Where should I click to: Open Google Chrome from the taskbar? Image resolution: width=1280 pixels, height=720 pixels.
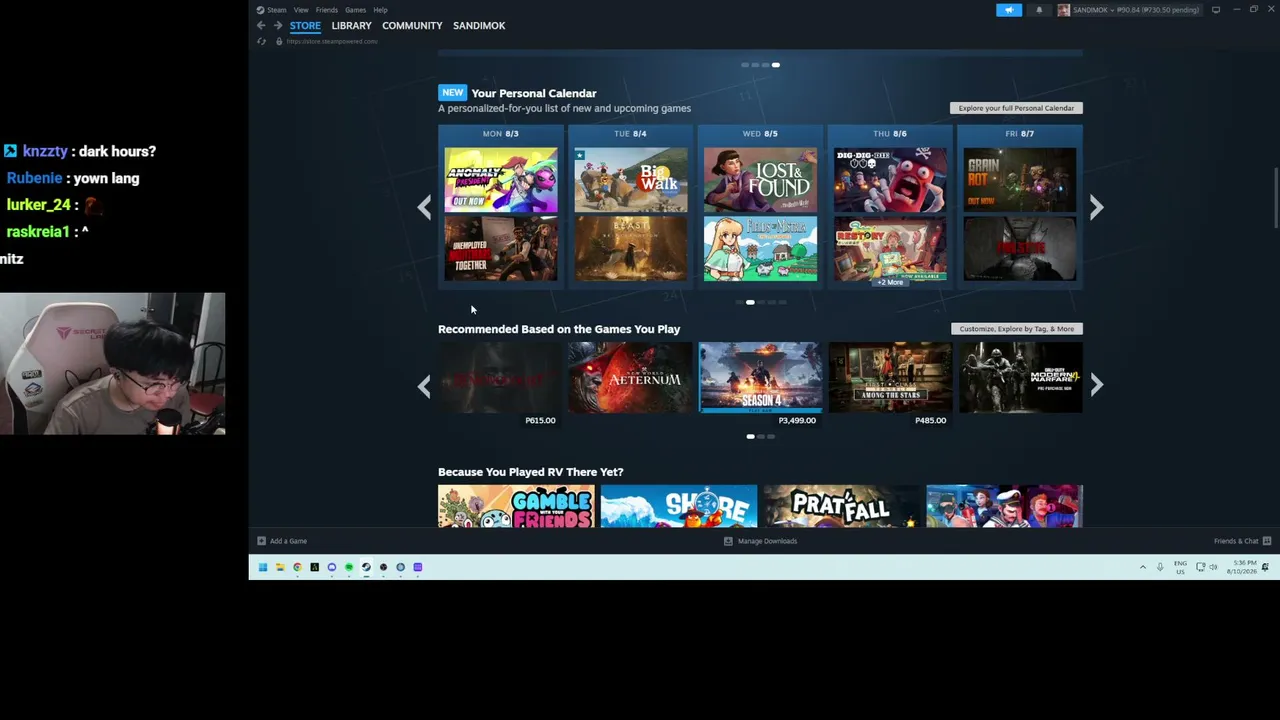click(297, 567)
